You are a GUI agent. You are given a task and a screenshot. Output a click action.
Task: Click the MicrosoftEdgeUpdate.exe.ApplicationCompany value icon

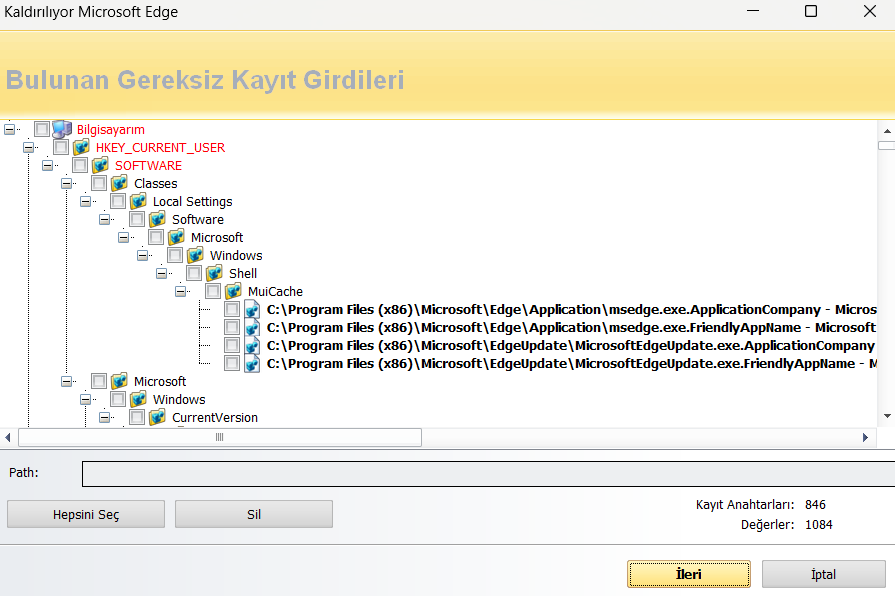click(252, 345)
